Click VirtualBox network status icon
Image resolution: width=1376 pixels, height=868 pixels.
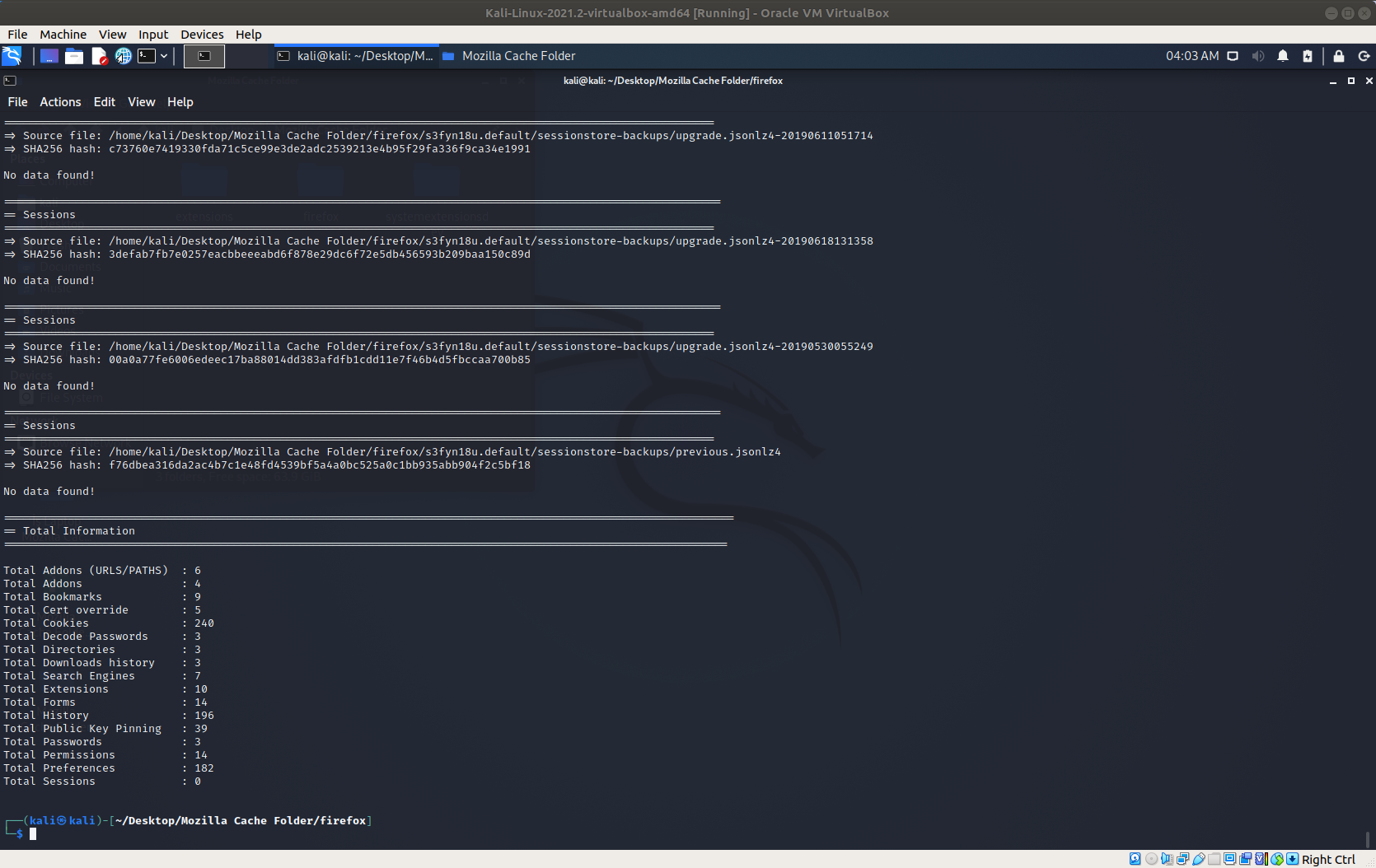[x=1182, y=859]
